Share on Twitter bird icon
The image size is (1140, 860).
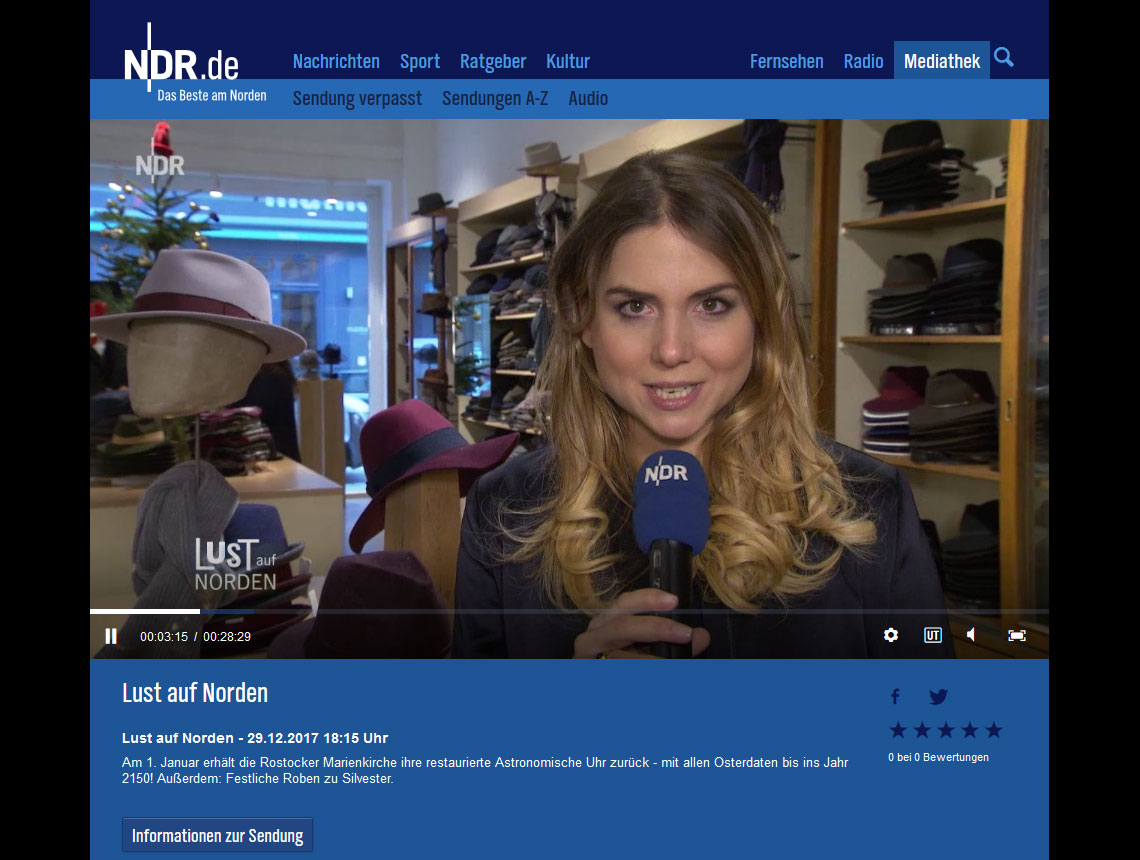[x=938, y=696]
